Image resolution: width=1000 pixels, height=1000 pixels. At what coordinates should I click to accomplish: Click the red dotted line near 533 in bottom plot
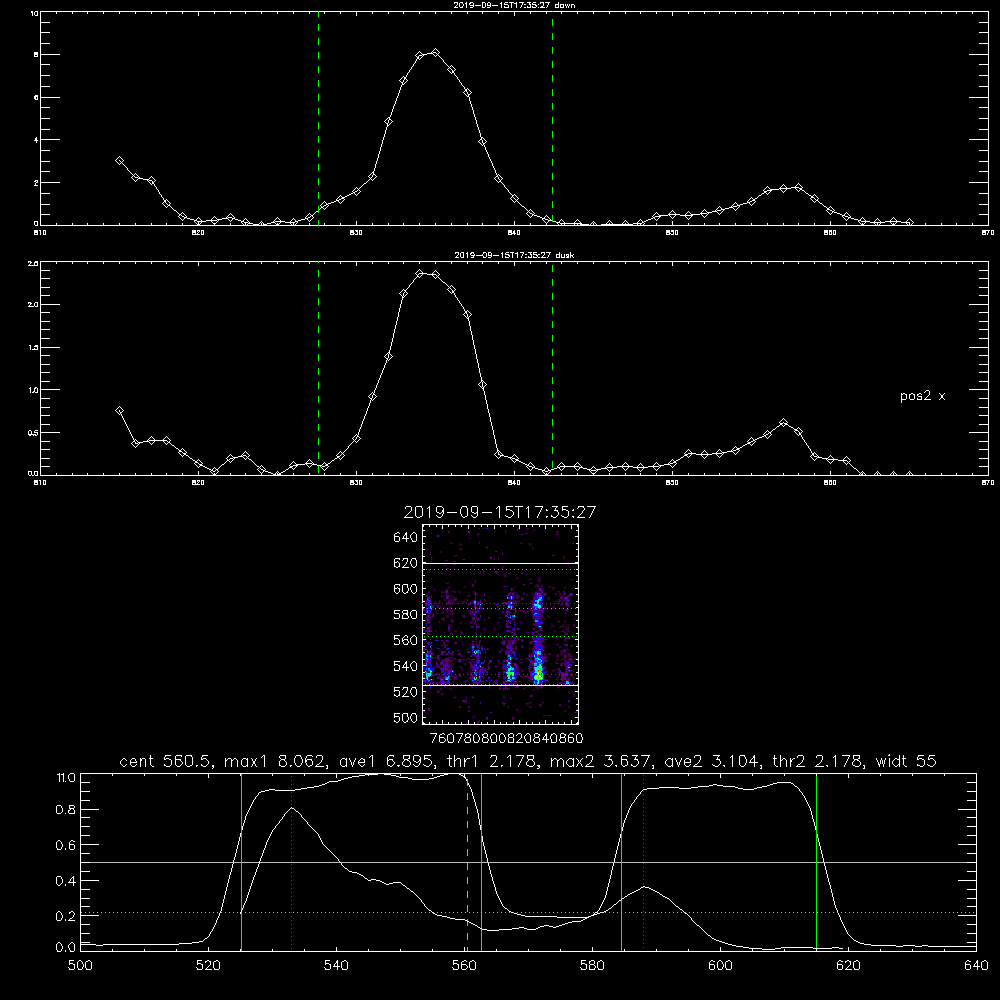[x=291, y=861]
